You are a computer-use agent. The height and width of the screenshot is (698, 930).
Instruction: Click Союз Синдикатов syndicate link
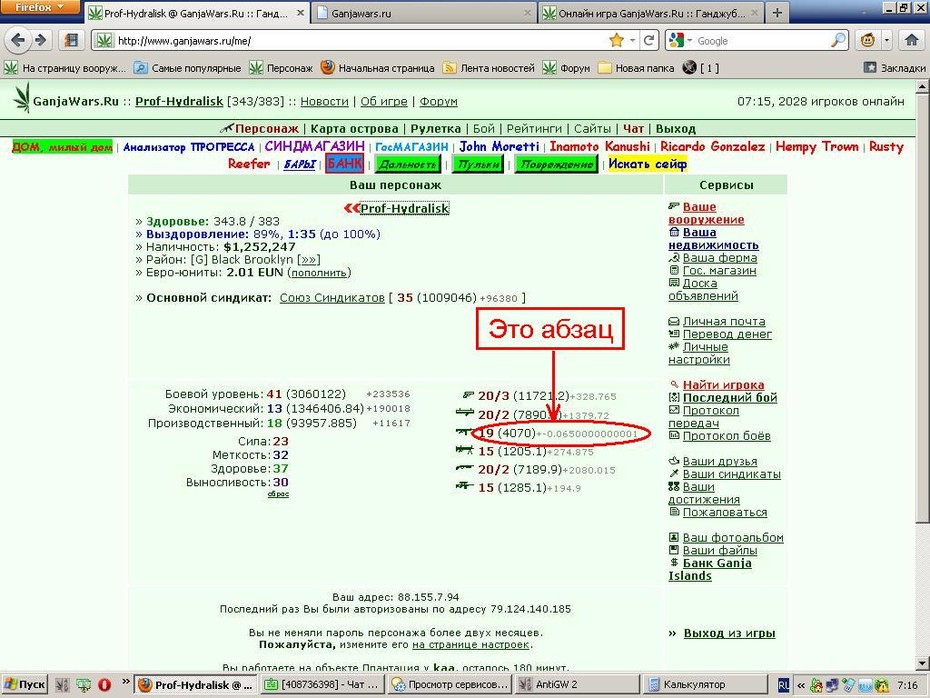tap(332, 298)
